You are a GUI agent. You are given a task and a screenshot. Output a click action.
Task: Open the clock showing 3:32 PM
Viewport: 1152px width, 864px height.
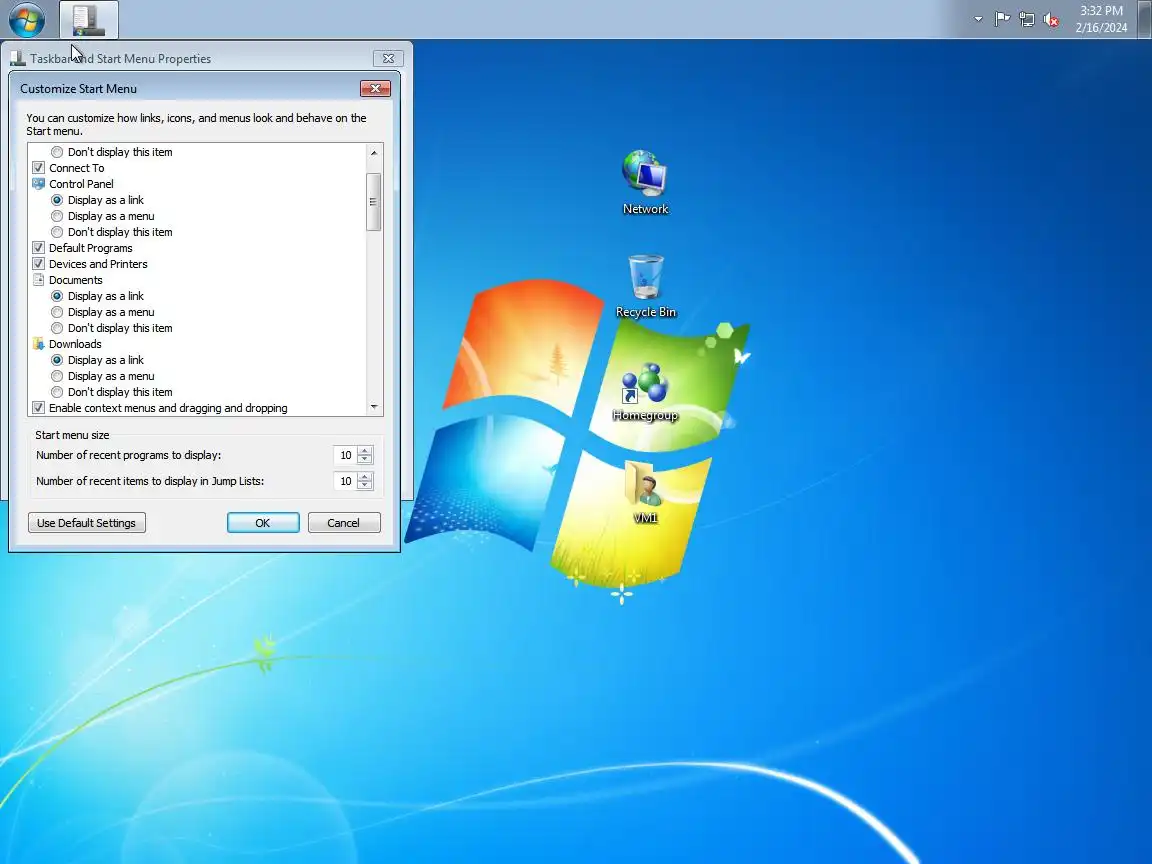click(1101, 19)
